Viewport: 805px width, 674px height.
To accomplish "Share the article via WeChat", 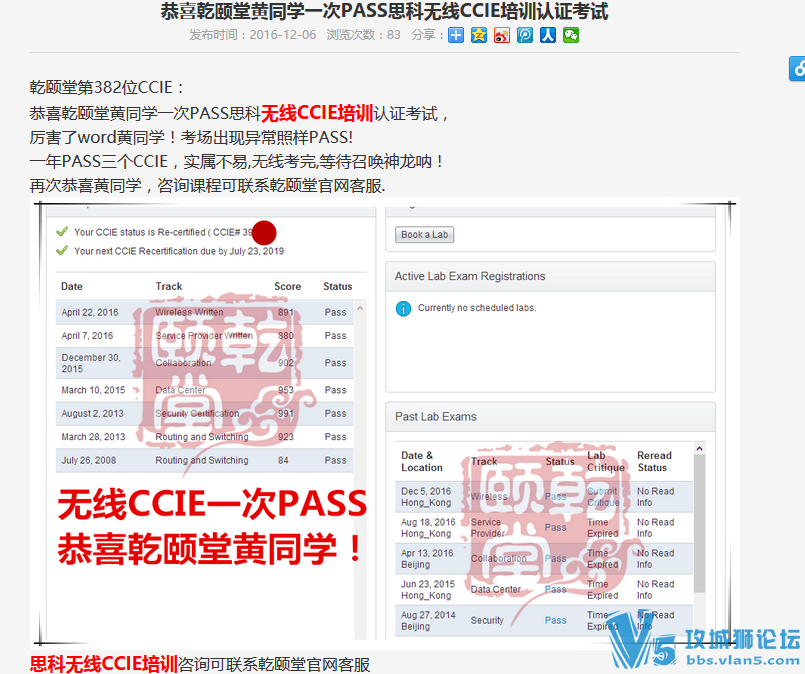I will [571, 35].
